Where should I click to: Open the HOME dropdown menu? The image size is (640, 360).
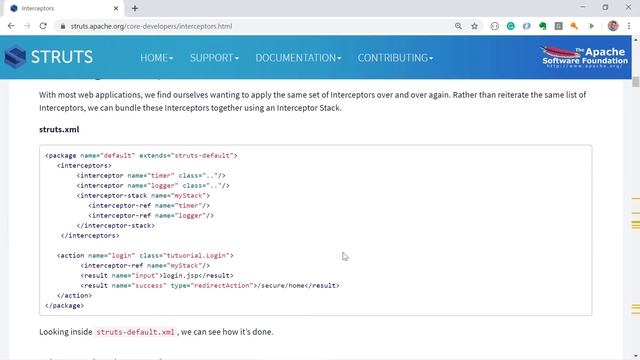point(157,58)
